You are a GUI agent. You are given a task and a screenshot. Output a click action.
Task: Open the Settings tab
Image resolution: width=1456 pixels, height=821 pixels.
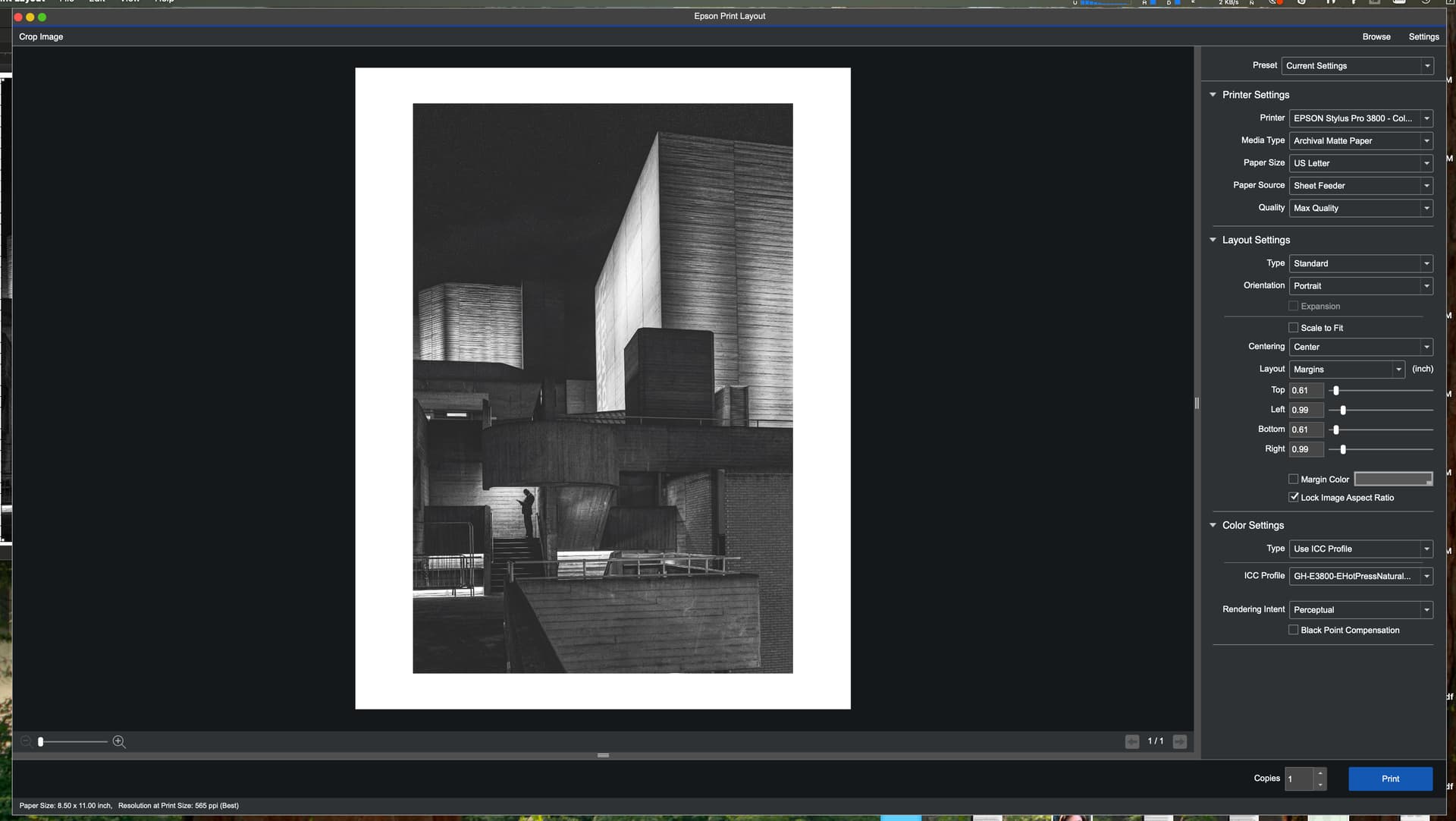coord(1423,36)
